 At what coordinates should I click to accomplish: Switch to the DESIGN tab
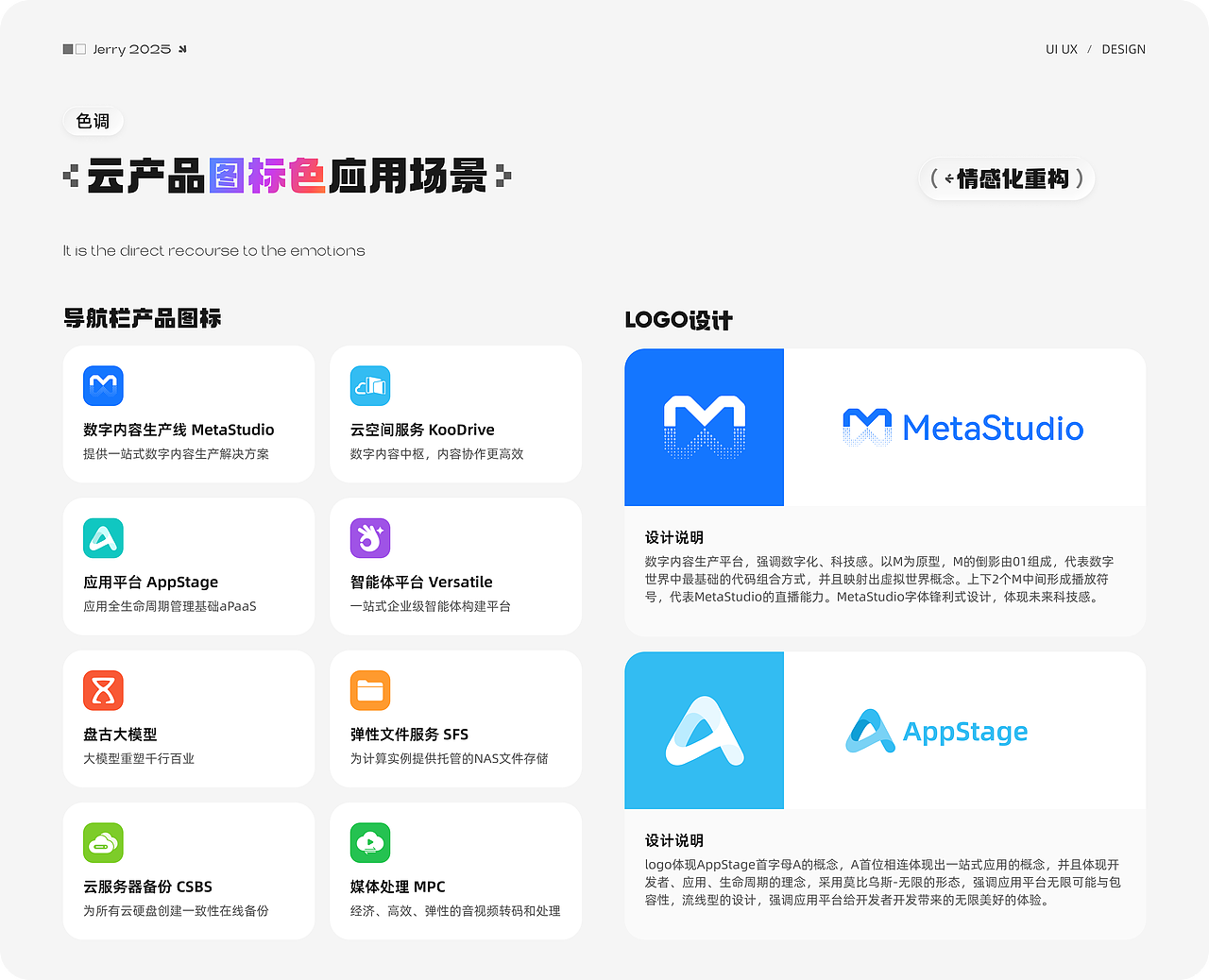1123,49
